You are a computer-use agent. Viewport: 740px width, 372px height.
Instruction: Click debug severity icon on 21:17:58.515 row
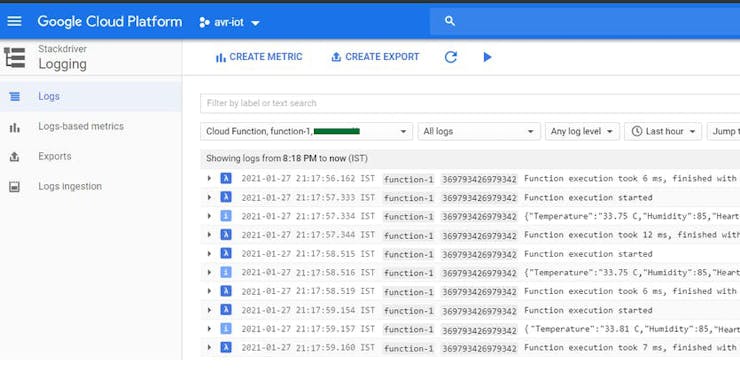pyautogui.click(x=226, y=254)
